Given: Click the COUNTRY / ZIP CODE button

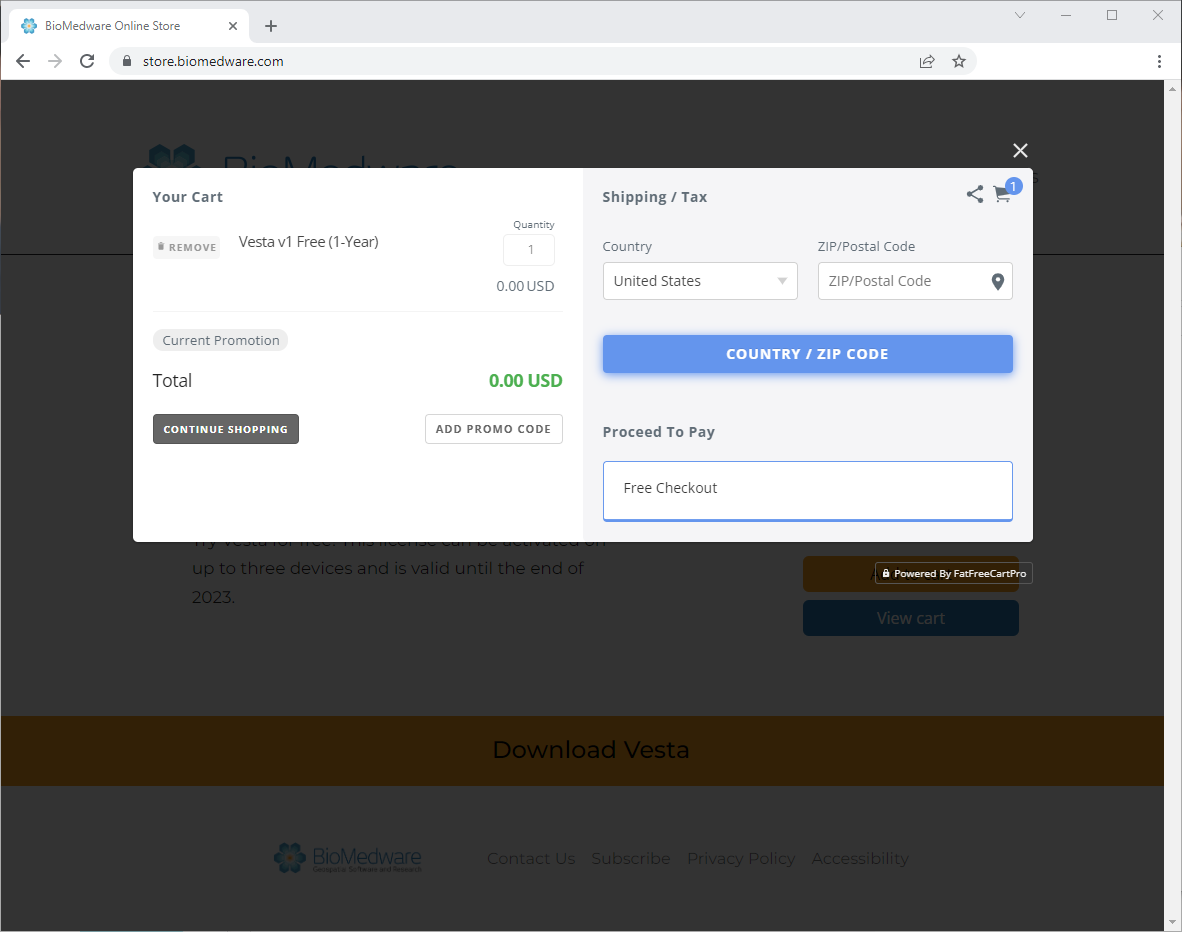Looking at the screenshot, I should point(807,354).
